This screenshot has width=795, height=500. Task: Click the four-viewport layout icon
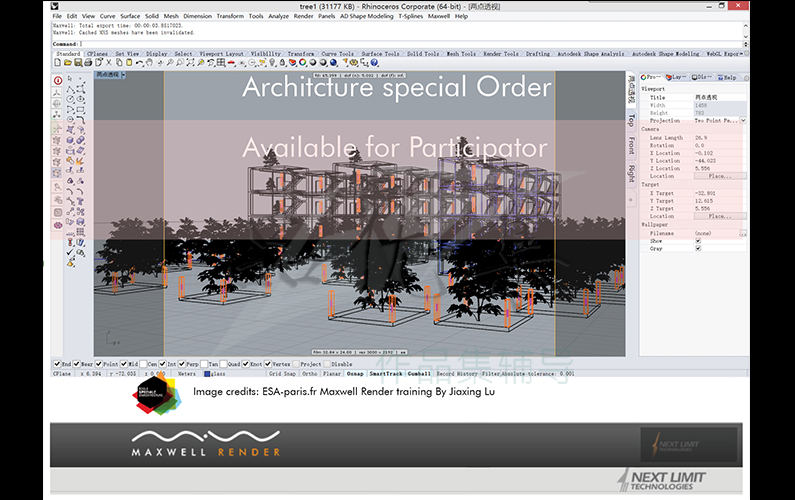(221, 62)
